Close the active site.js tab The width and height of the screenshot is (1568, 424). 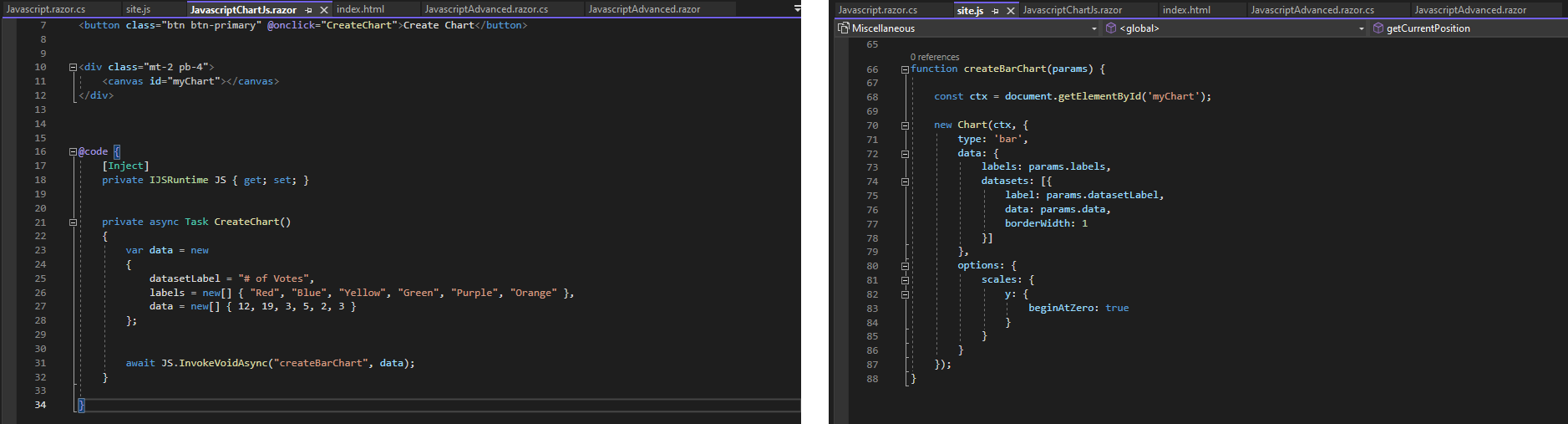click(x=1011, y=11)
